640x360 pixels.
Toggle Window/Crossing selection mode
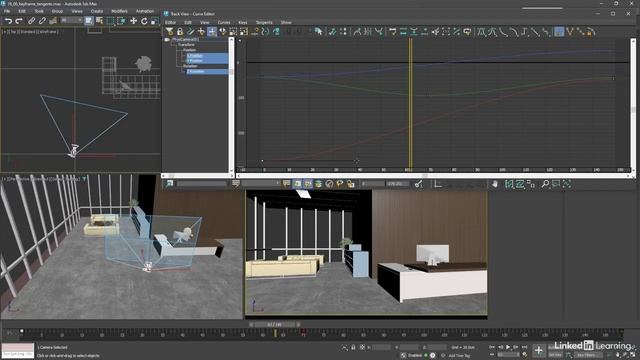[121, 20]
